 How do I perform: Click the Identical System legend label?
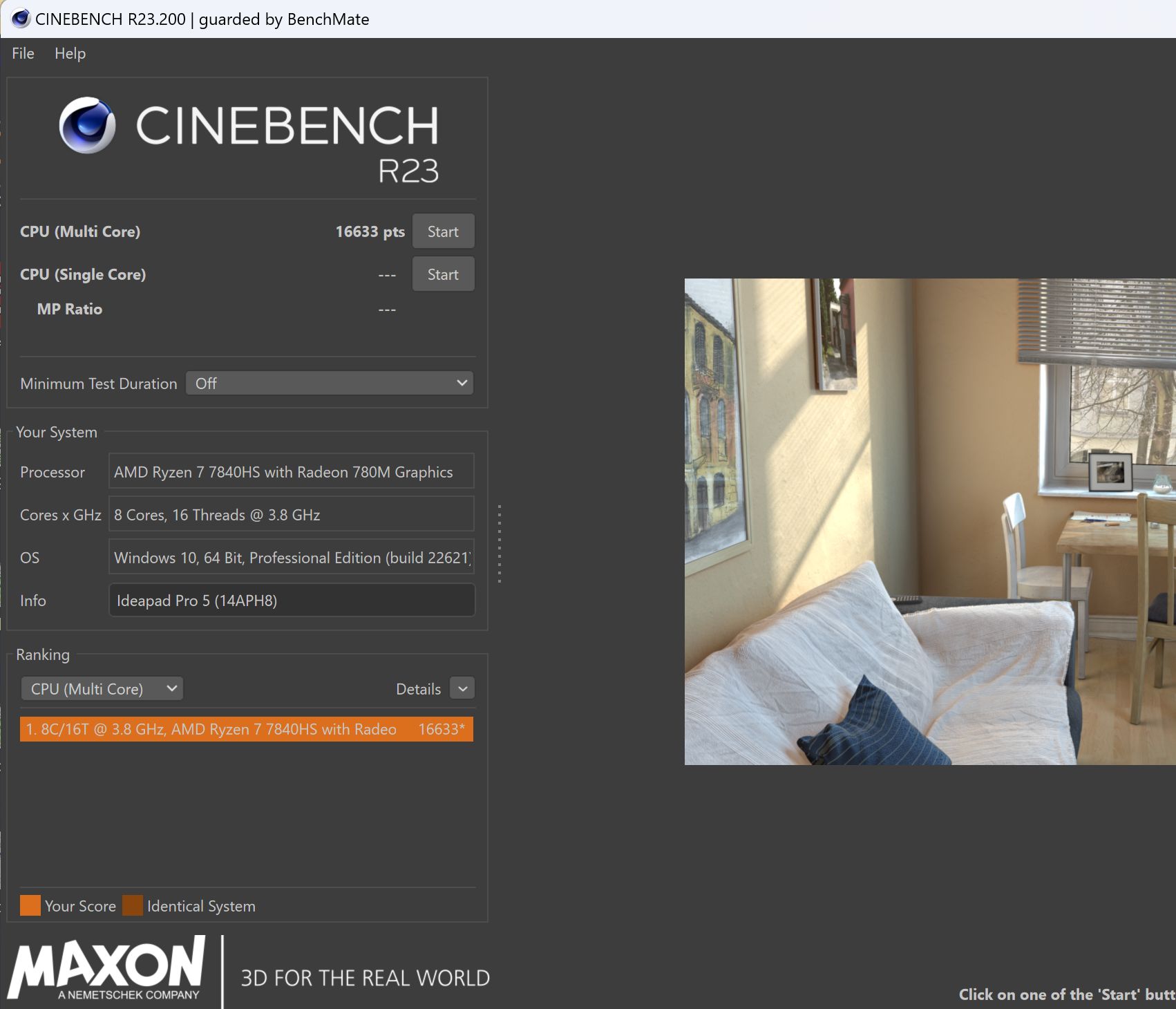(201, 906)
